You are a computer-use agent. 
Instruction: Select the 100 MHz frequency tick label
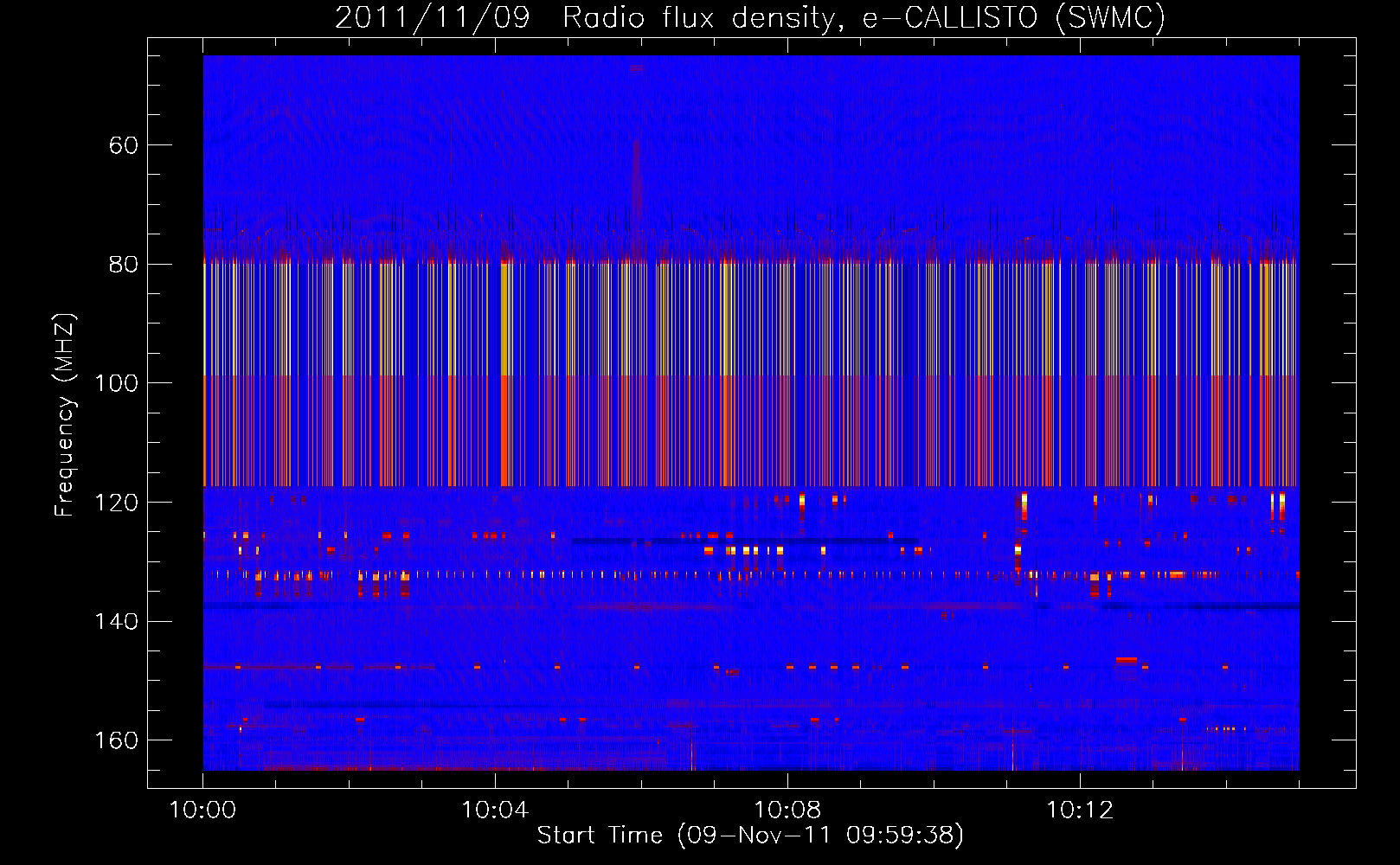click(116, 383)
